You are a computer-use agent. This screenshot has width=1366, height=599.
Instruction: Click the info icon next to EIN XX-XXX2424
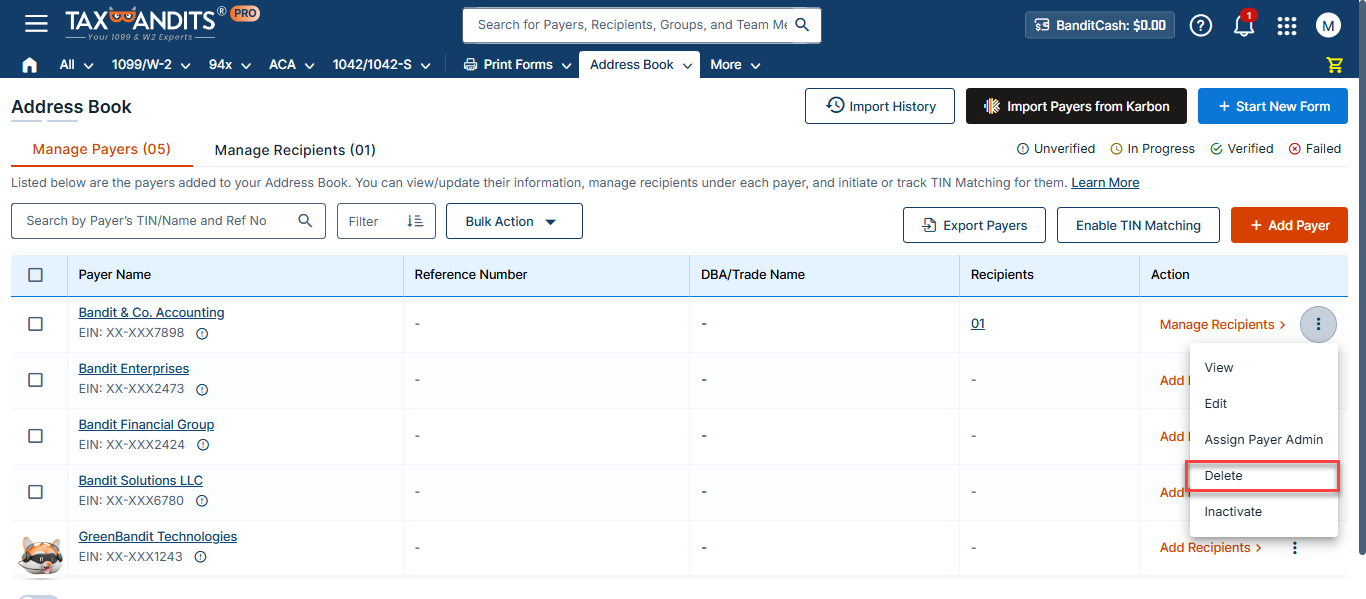(x=202, y=445)
